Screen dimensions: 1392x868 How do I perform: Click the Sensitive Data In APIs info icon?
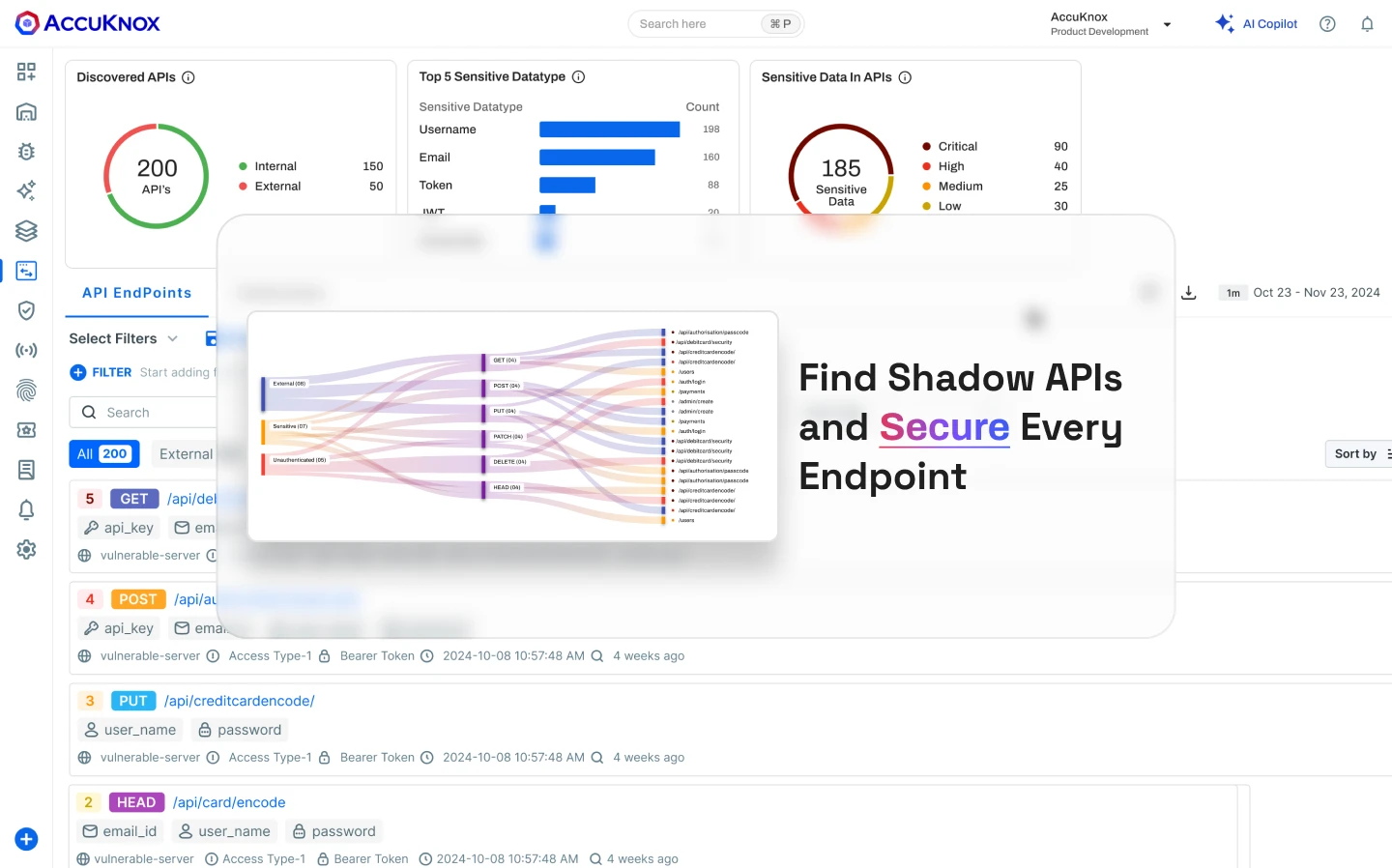coord(905,77)
